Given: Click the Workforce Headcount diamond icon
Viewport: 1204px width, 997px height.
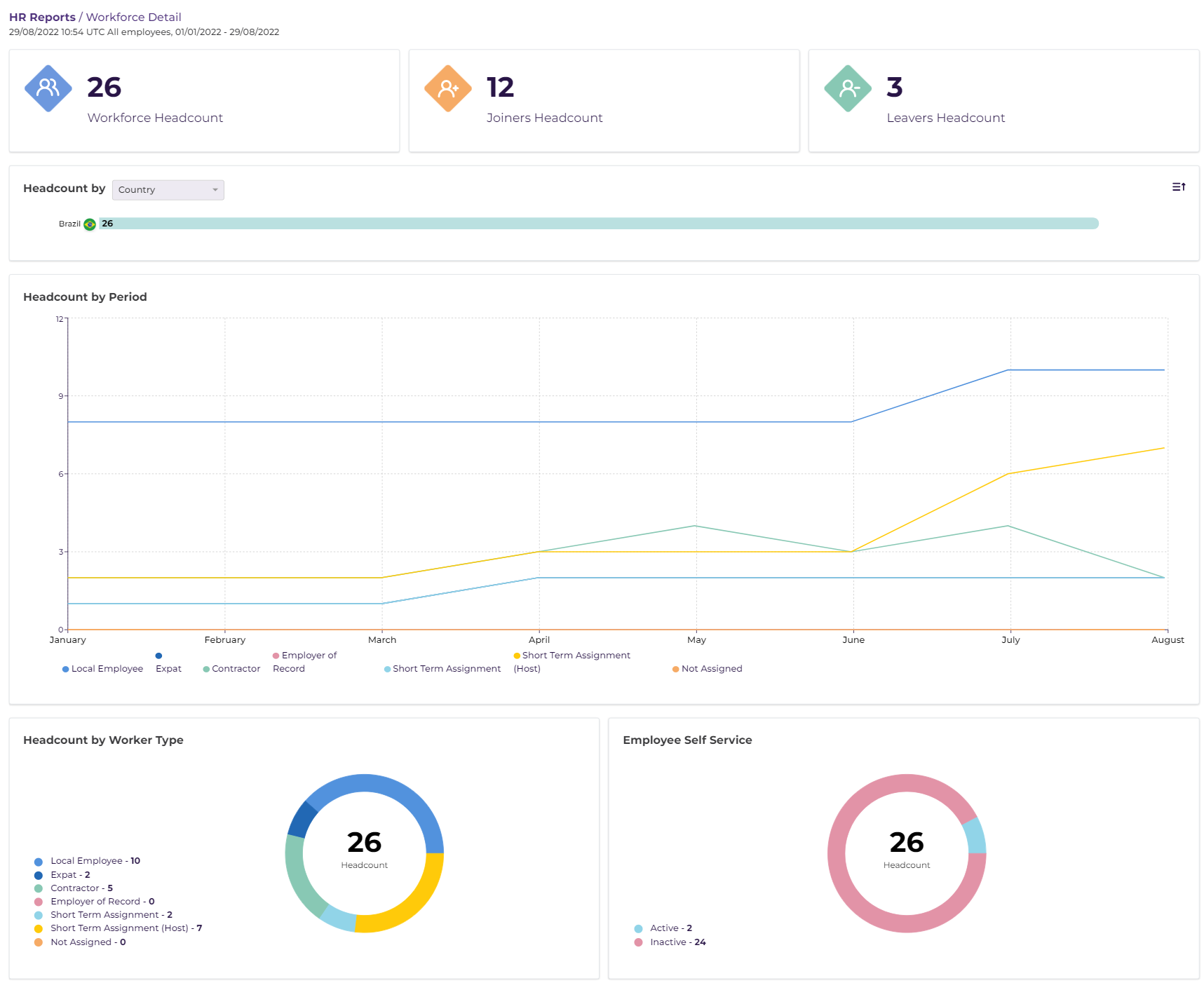Looking at the screenshot, I should pos(48,87).
